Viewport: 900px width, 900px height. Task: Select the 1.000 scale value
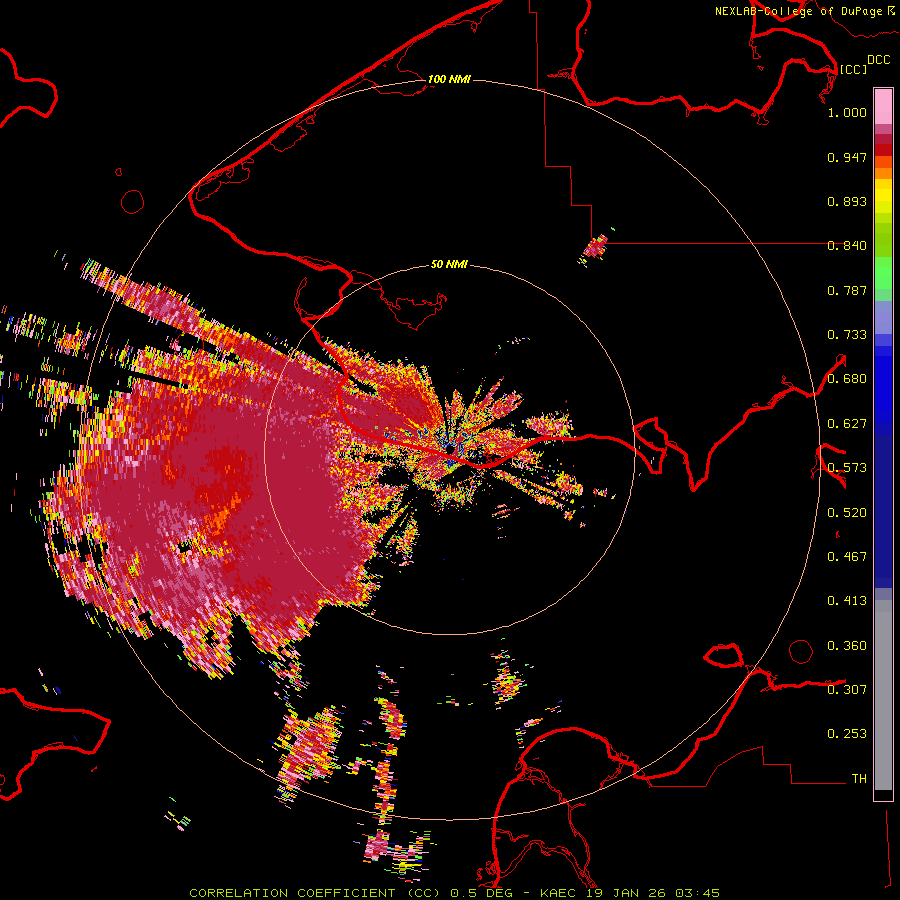click(x=847, y=112)
